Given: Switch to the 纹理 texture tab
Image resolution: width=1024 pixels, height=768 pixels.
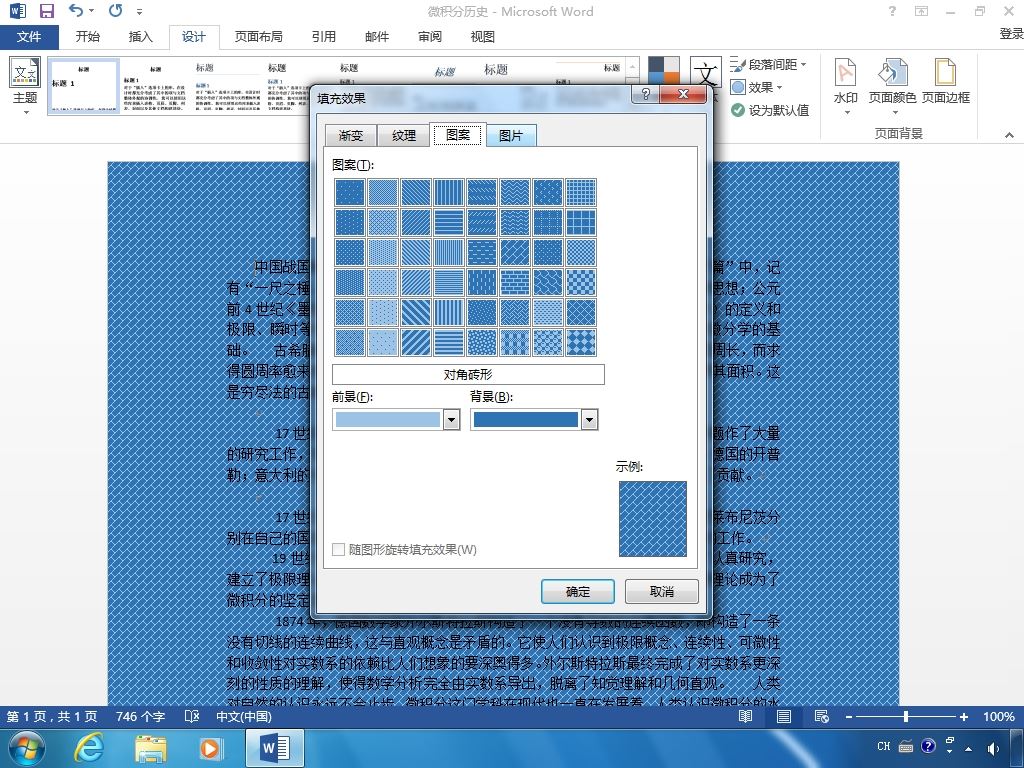Looking at the screenshot, I should 404,135.
